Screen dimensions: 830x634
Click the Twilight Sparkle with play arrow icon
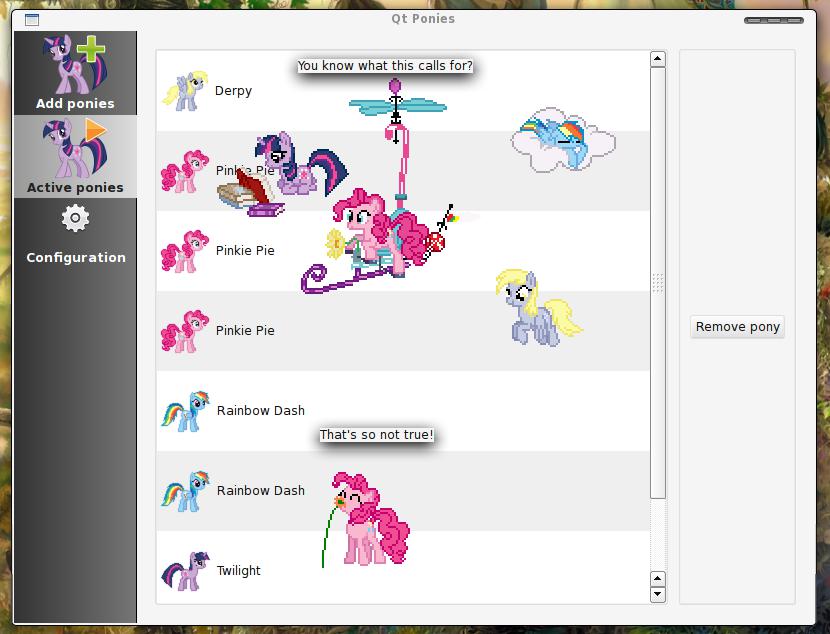pyautogui.click(x=75, y=148)
